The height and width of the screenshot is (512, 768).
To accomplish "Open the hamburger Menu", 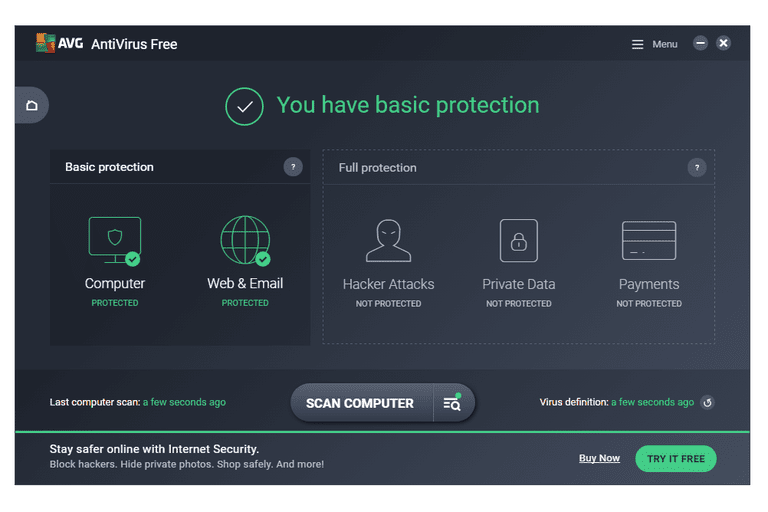I will pos(654,44).
